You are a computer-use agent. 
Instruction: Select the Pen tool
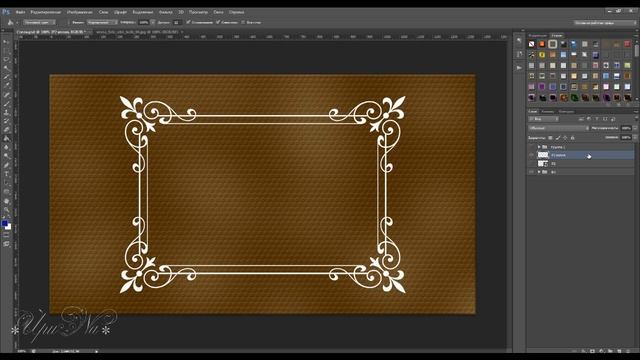point(6,165)
